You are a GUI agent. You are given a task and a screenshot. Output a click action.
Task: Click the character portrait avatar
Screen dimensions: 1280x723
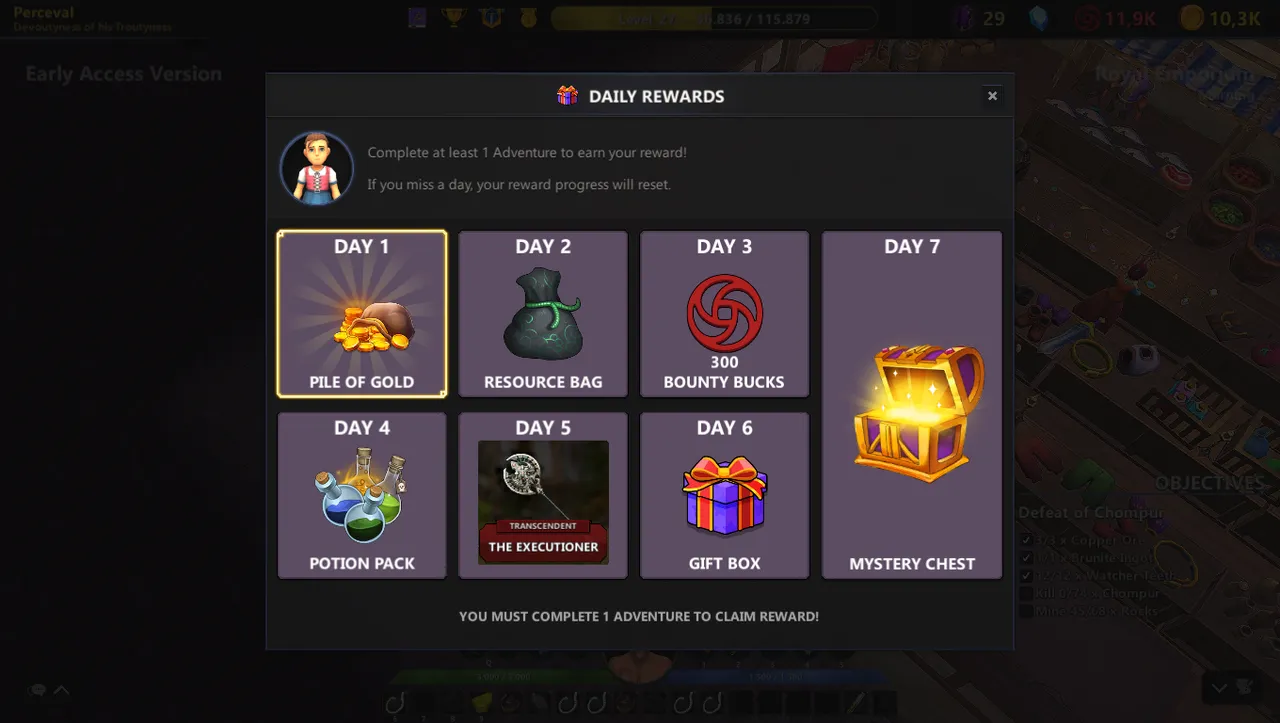[x=316, y=168]
